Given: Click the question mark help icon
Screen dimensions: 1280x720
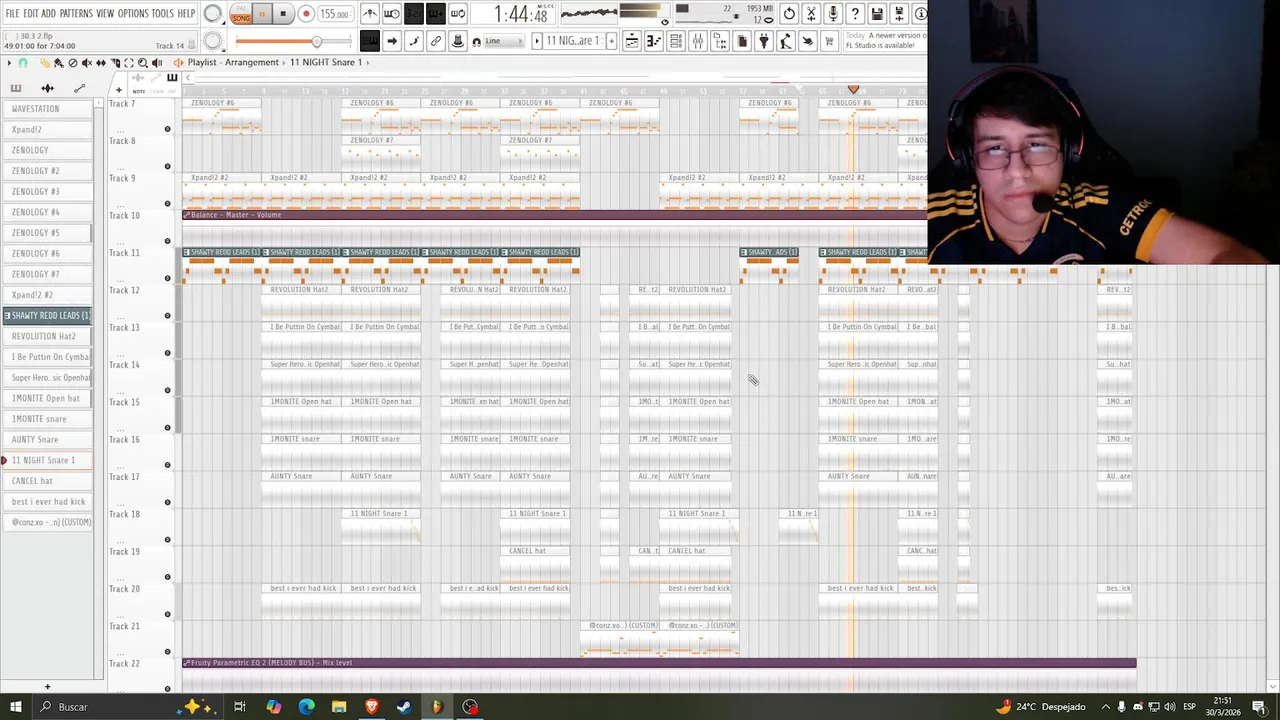Looking at the screenshot, I should tap(854, 14).
